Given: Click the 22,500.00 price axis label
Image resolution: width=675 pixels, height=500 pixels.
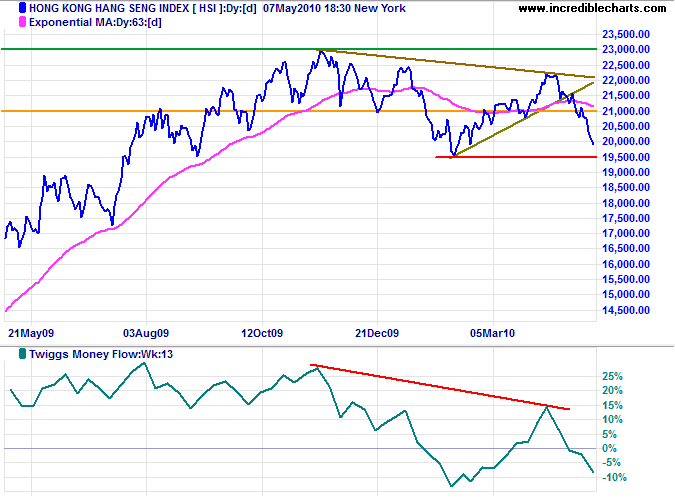Looking at the screenshot, I should (x=625, y=65).
